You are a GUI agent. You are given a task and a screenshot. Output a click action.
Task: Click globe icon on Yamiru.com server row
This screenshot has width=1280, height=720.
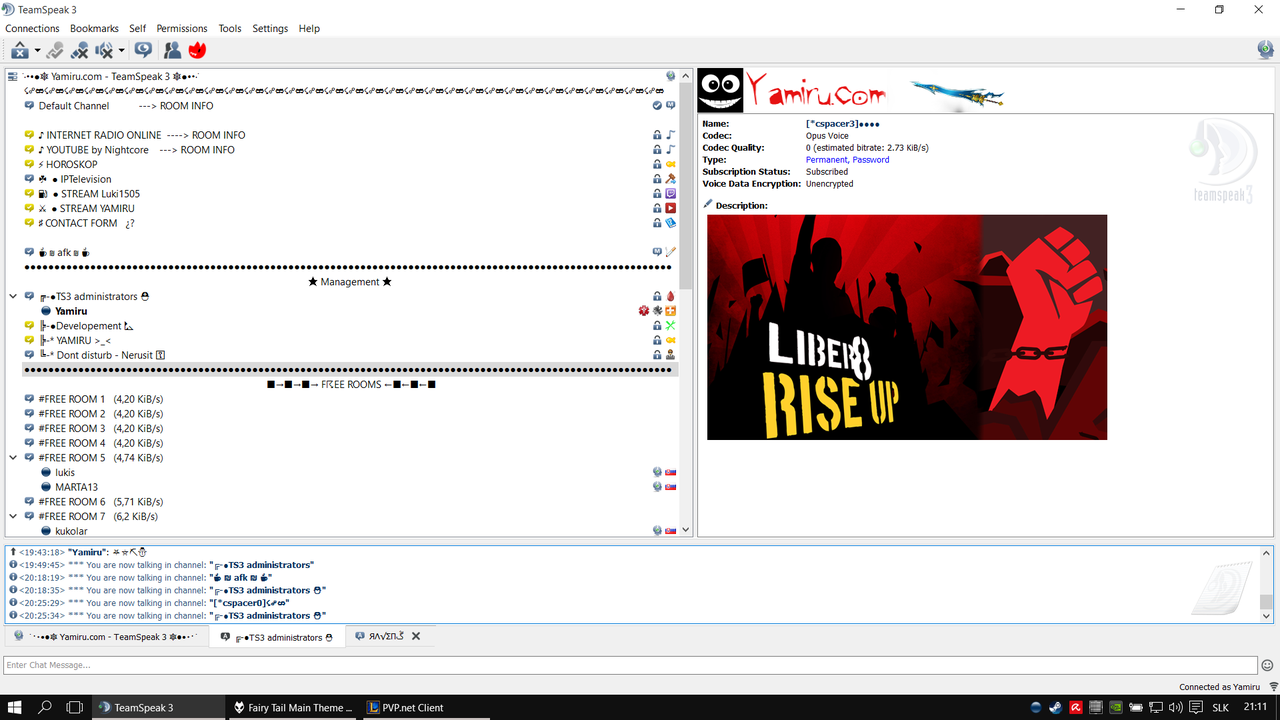(671, 76)
